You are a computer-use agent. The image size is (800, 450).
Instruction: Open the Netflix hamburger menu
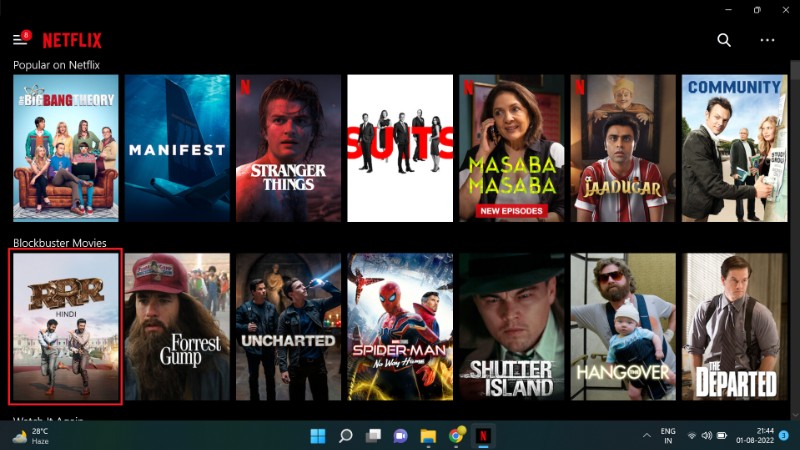[x=19, y=40]
